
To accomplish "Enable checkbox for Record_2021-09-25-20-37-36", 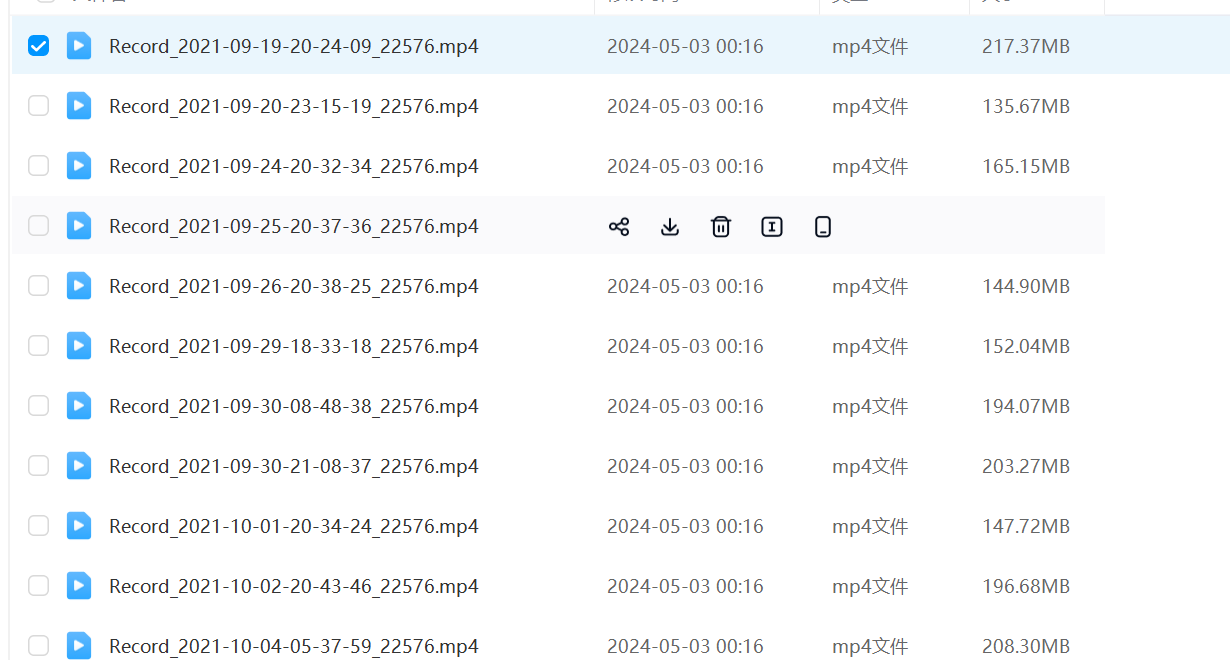I will (x=38, y=226).
